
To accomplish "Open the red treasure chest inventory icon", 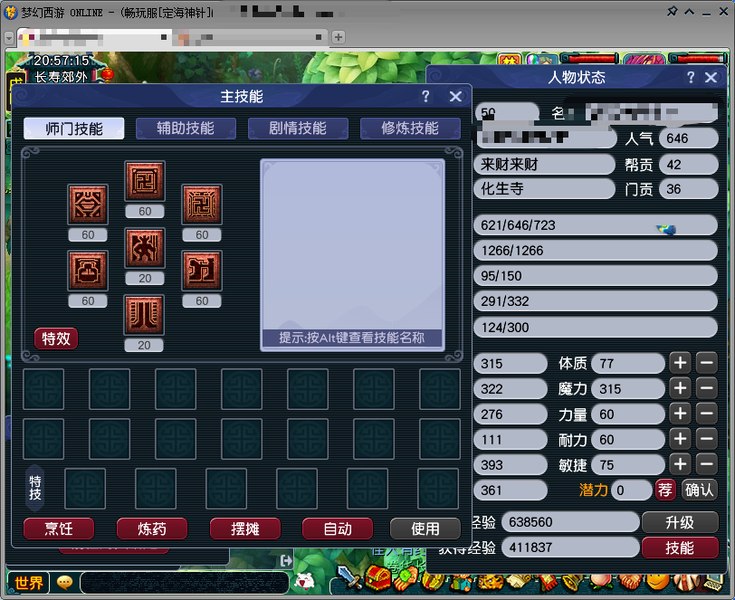I will pyautogui.click(x=377, y=578).
